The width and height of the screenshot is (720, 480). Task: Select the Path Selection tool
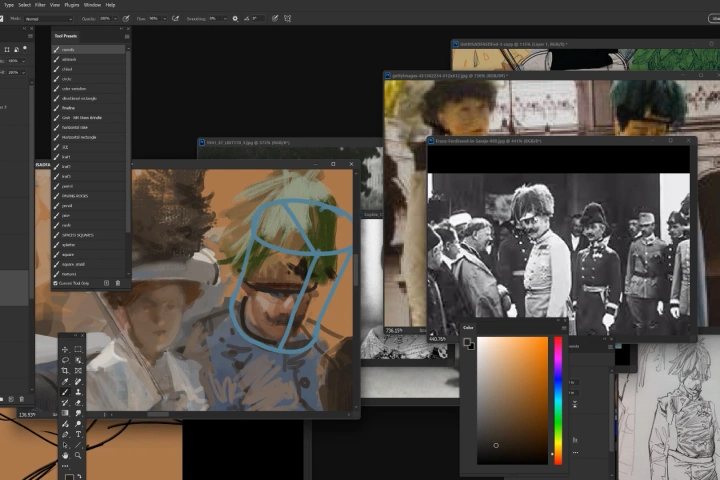(x=65, y=445)
